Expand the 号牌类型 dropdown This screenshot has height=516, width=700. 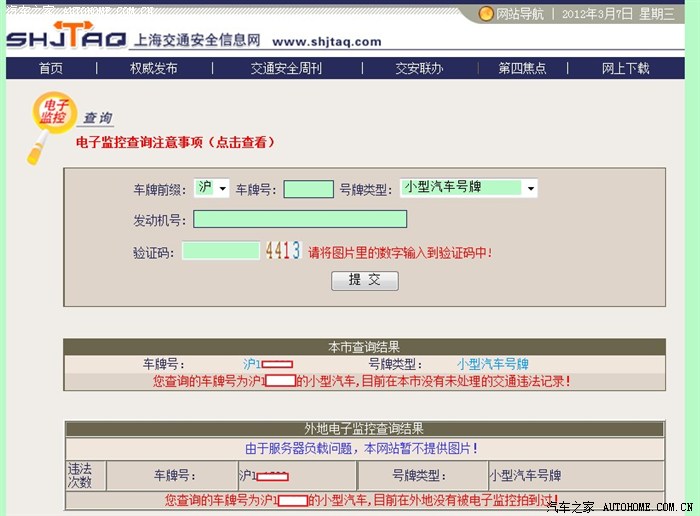point(469,188)
